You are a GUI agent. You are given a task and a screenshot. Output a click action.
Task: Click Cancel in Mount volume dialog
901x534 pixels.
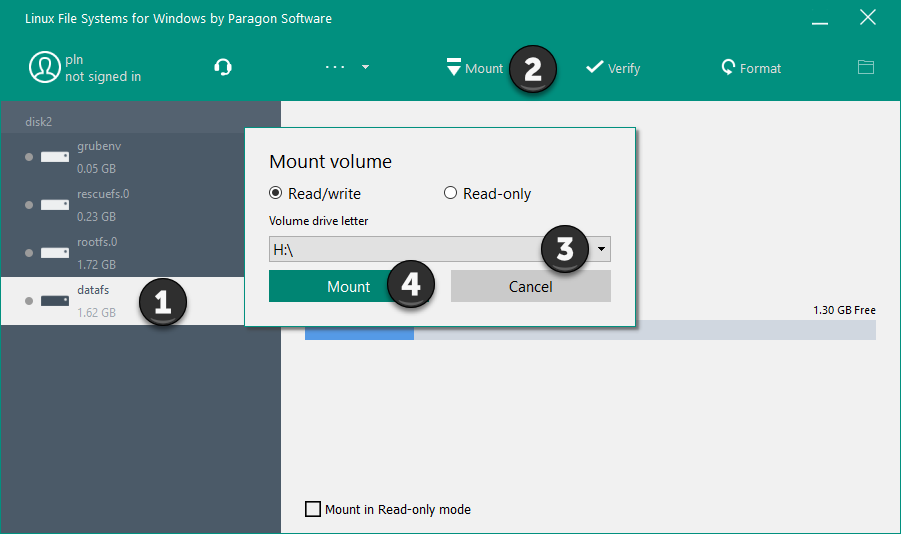(x=530, y=287)
